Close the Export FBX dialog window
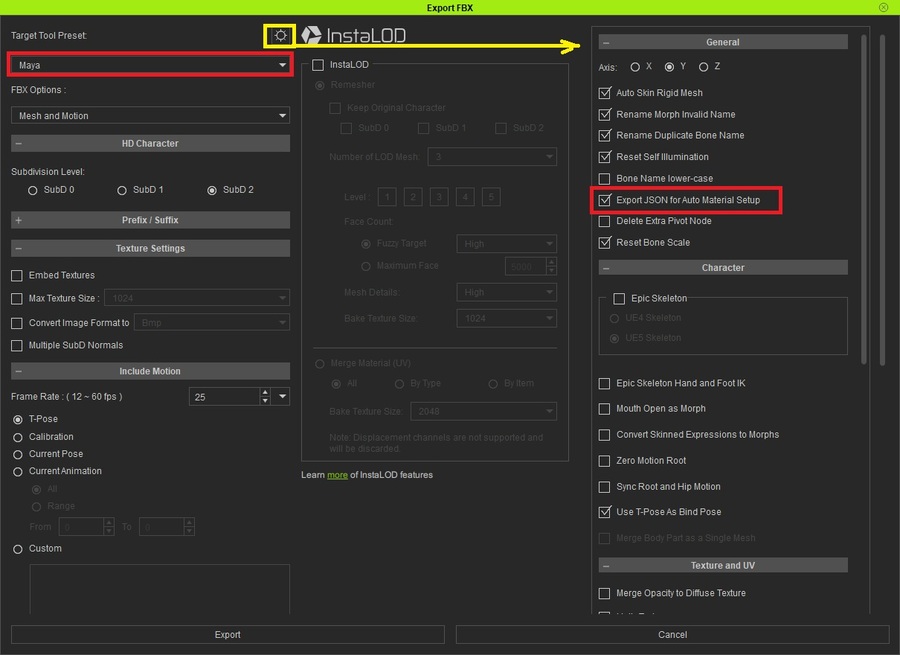The image size is (900, 655). (883, 7)
